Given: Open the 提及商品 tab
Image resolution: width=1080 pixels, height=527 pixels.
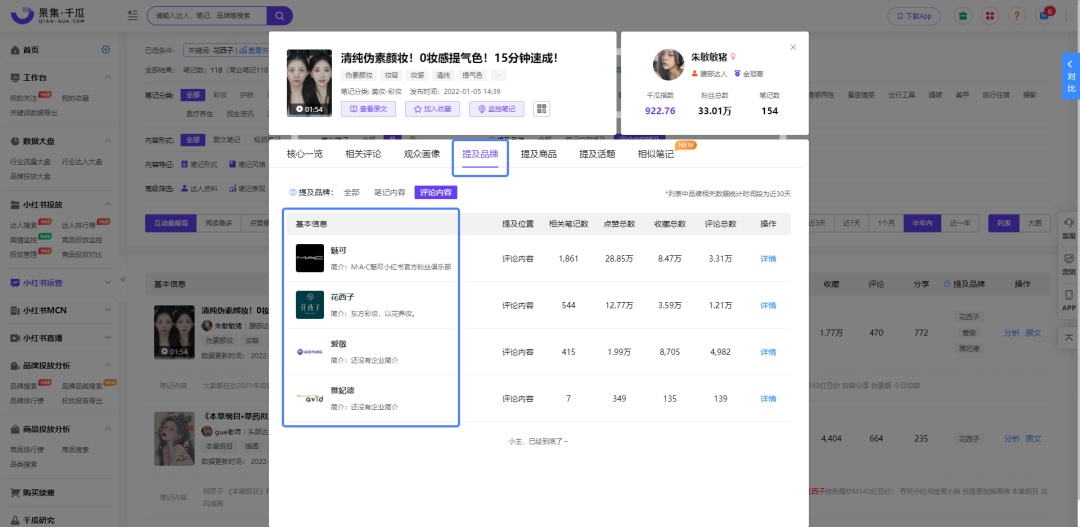Looking at the screenshot, I should click(539, 154).
